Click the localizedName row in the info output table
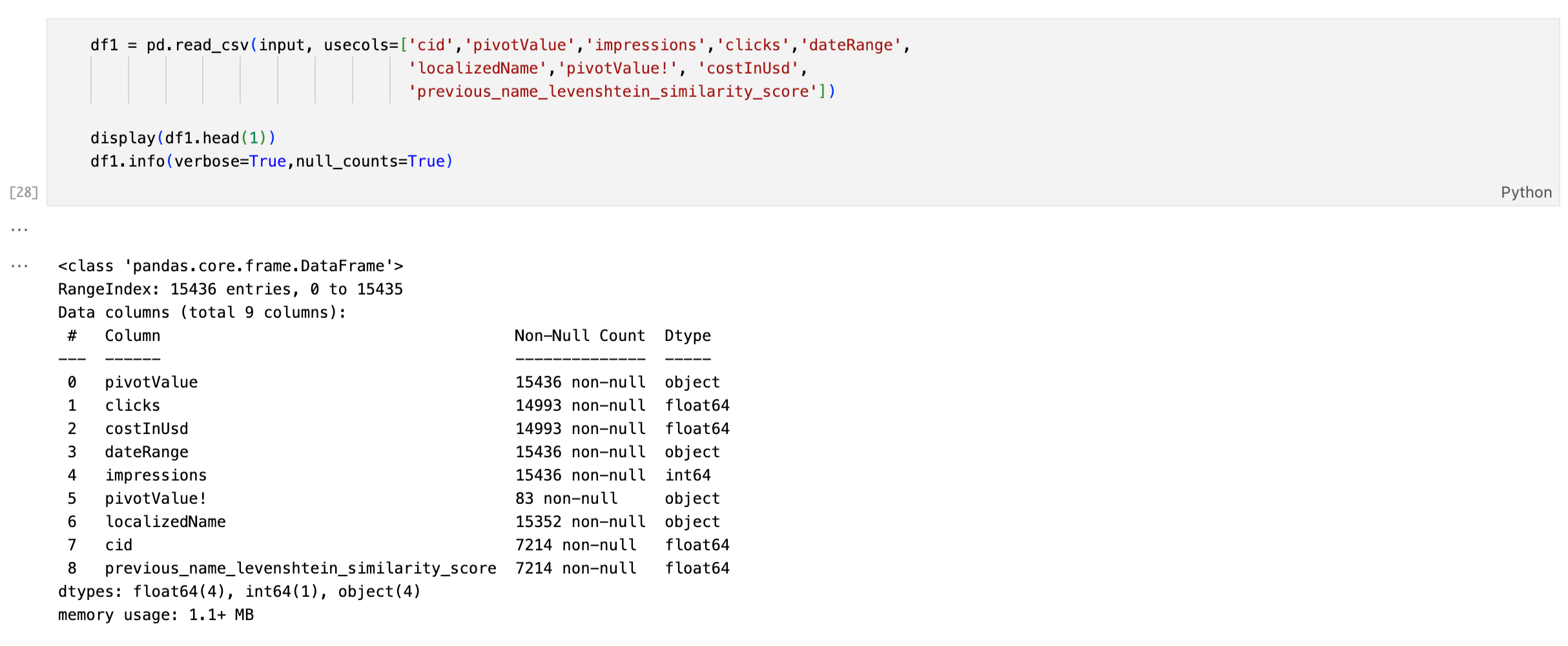 click(165, 522)
